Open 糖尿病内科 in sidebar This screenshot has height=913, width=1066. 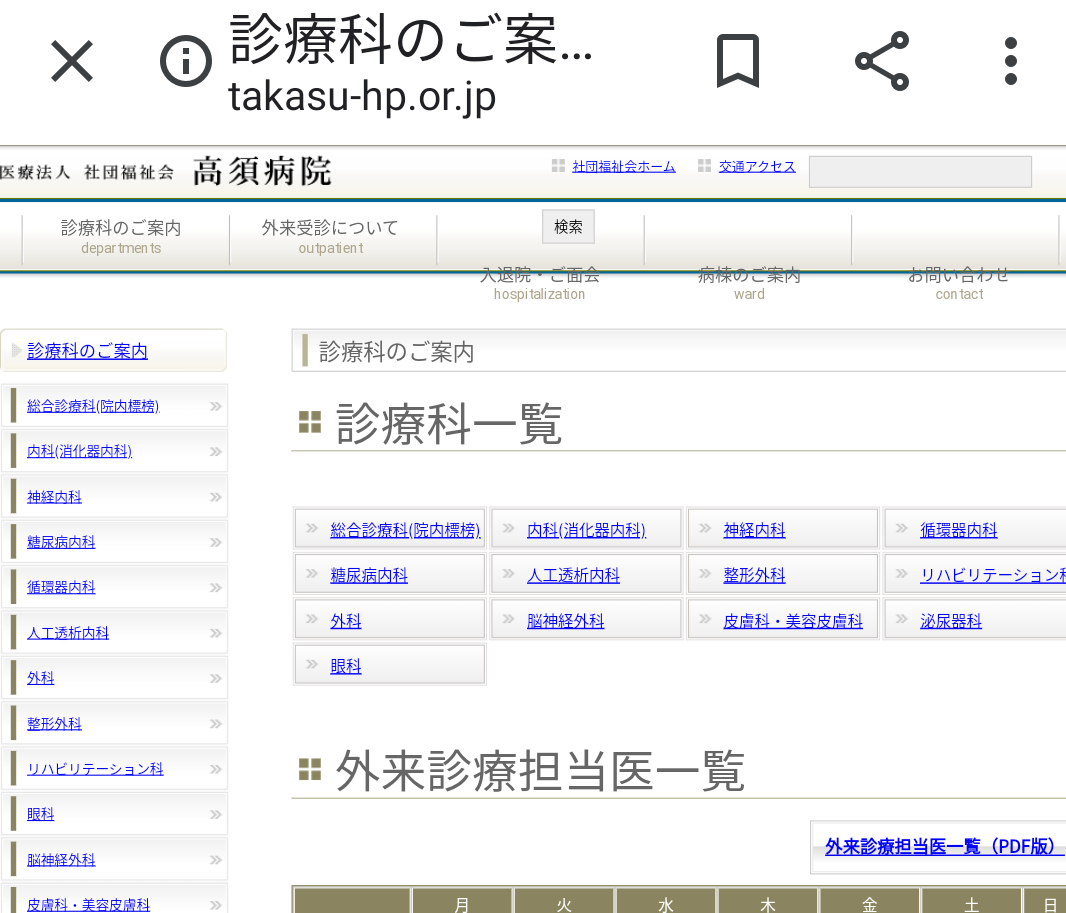(x=61, y=542)
